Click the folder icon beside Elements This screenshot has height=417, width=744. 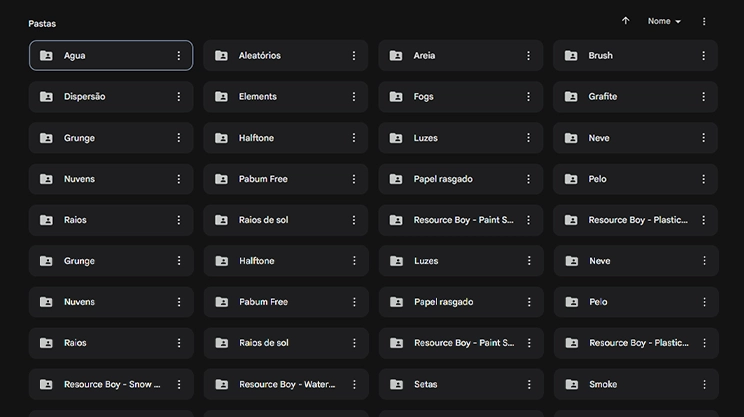[x=221, y=97]
